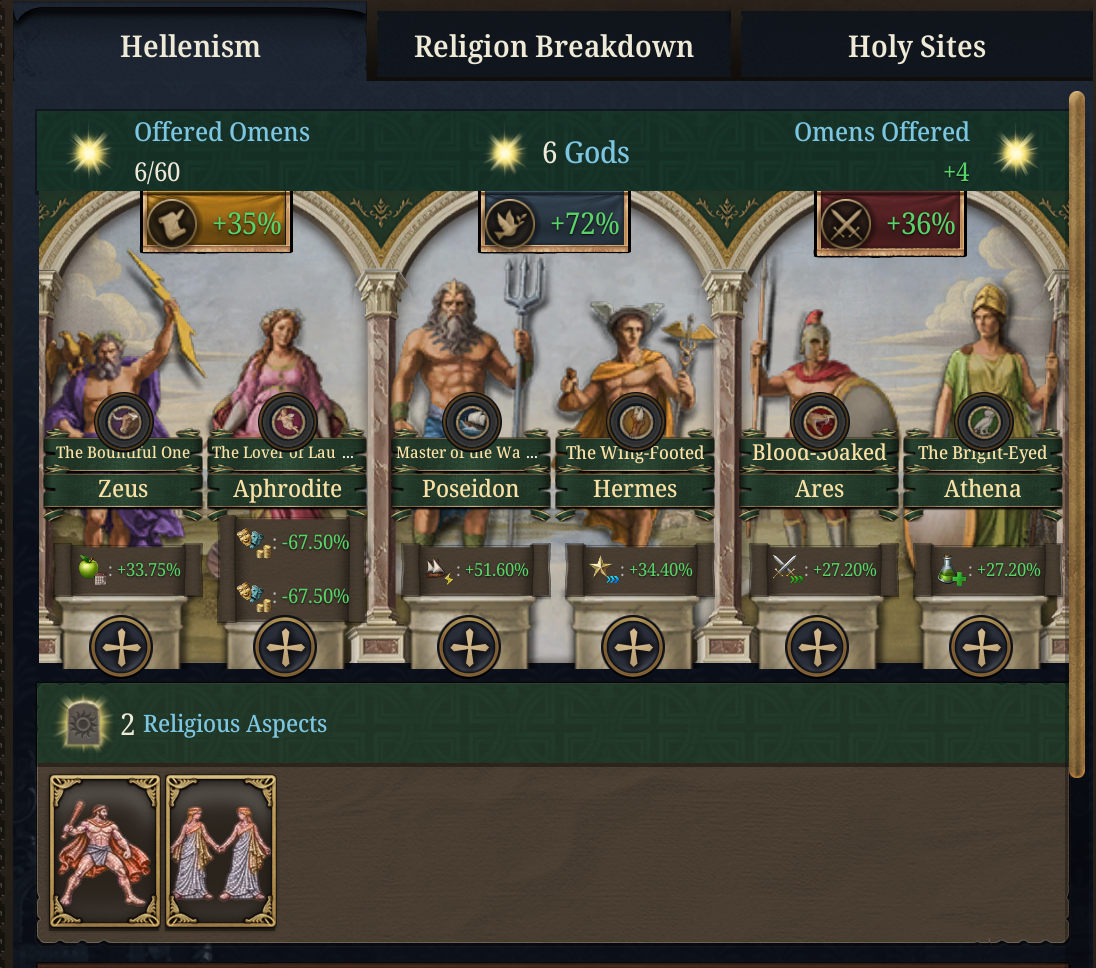Select the Hellenism tab
Viewport: 1096px width, 968px height.
click(190, 47)
